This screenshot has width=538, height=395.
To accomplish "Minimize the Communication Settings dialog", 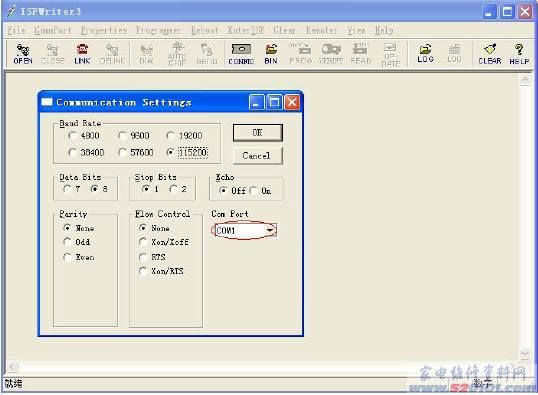I will 257,102.
